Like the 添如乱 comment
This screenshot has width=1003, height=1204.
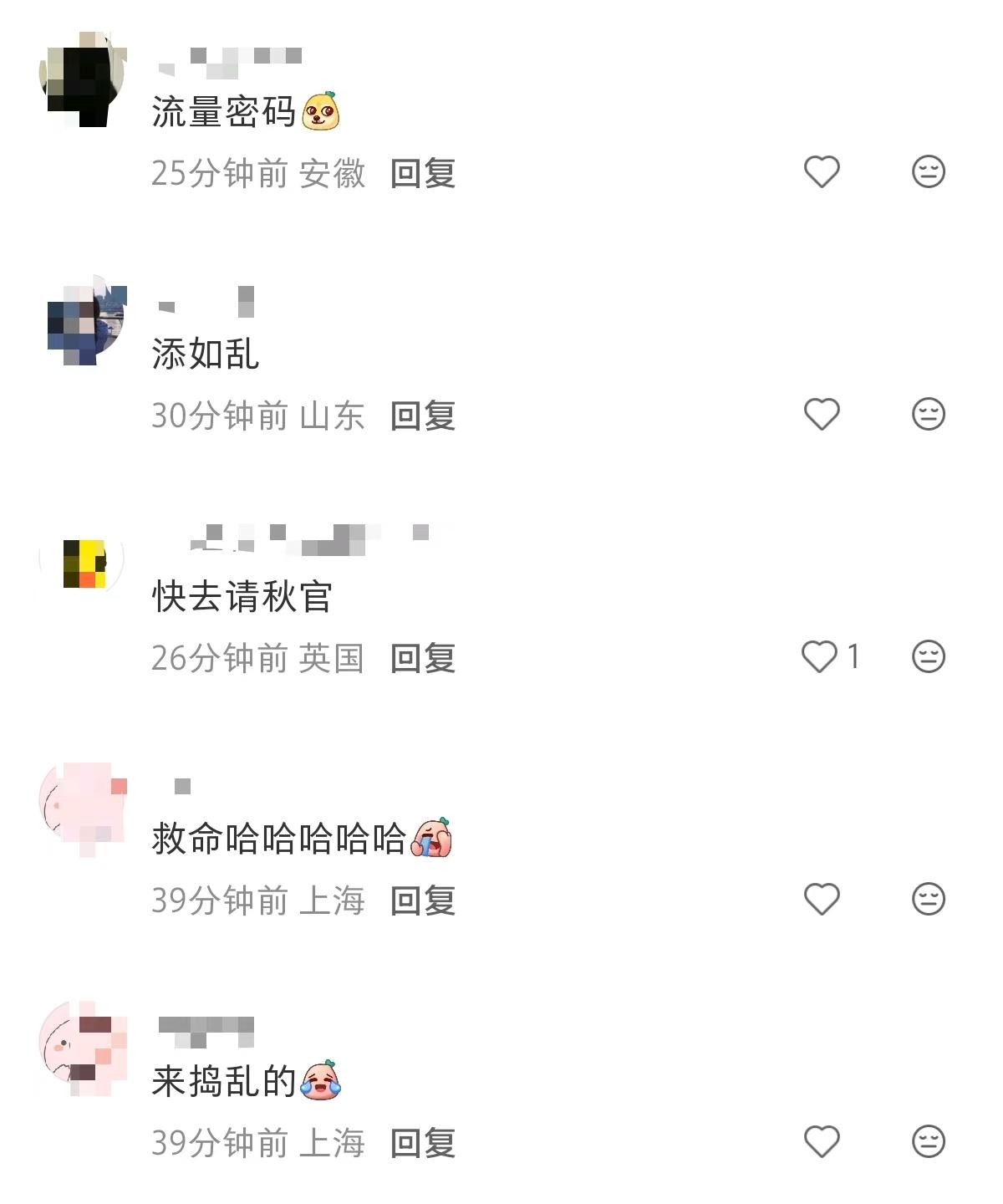[x=821, y=415]
